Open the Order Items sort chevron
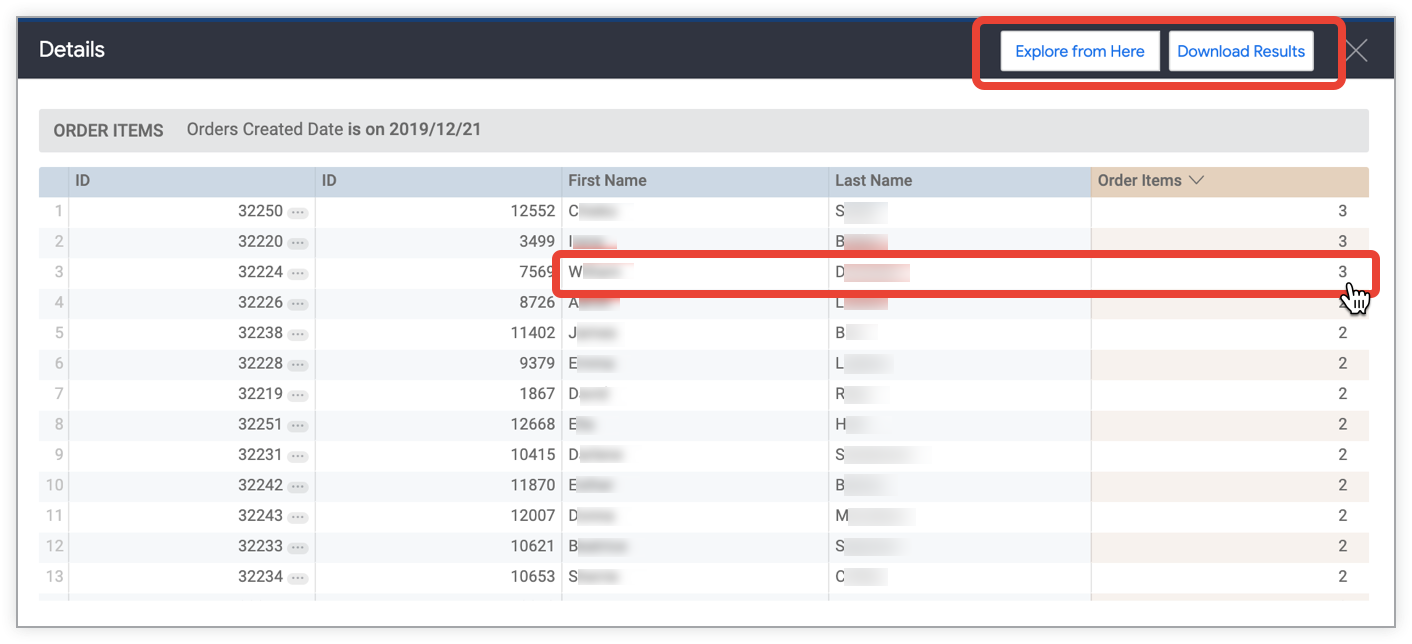The width and height of the screenshot is (1412, 644). [1197, 180]
